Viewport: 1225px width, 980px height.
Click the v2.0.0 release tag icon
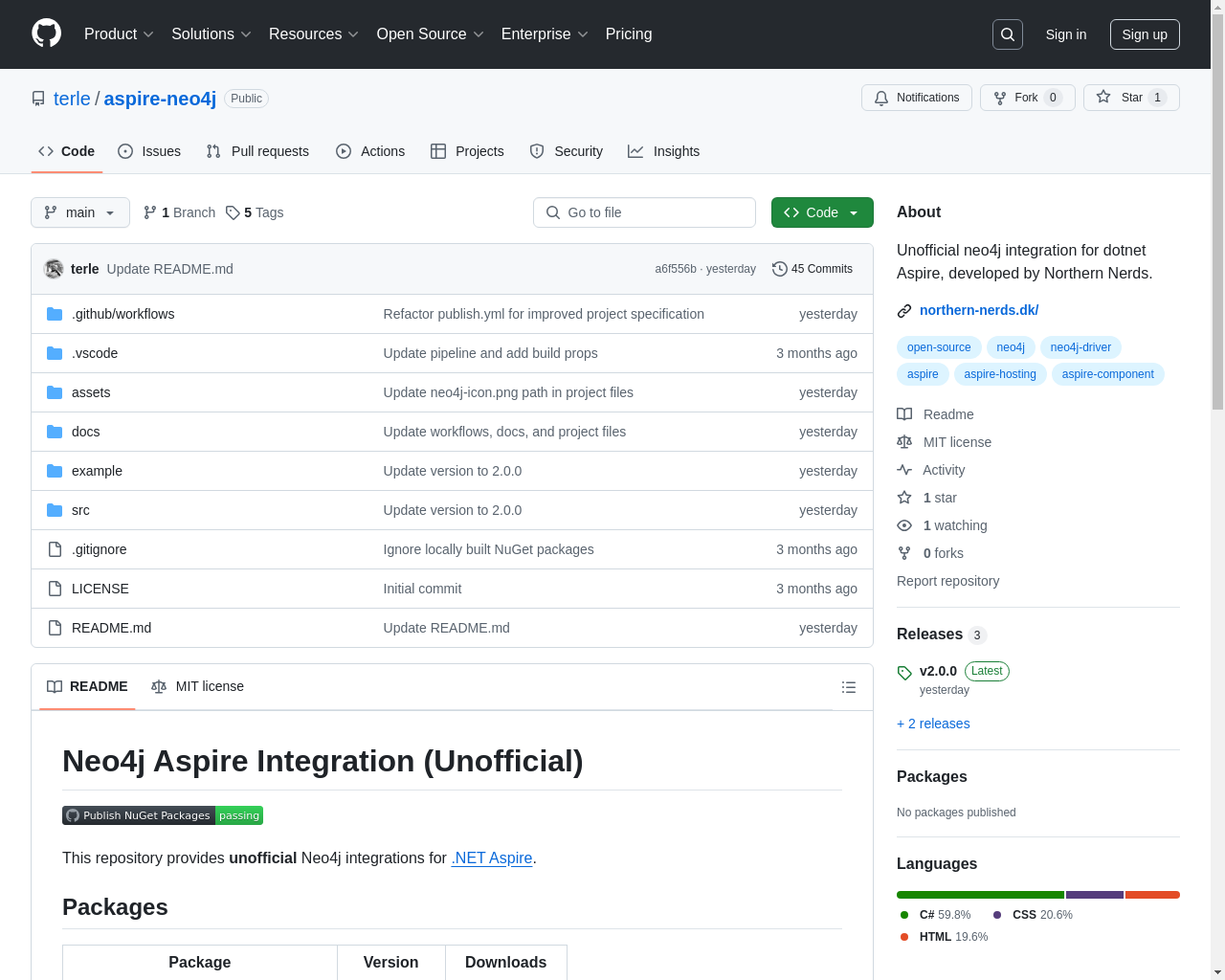click(904, 673)
